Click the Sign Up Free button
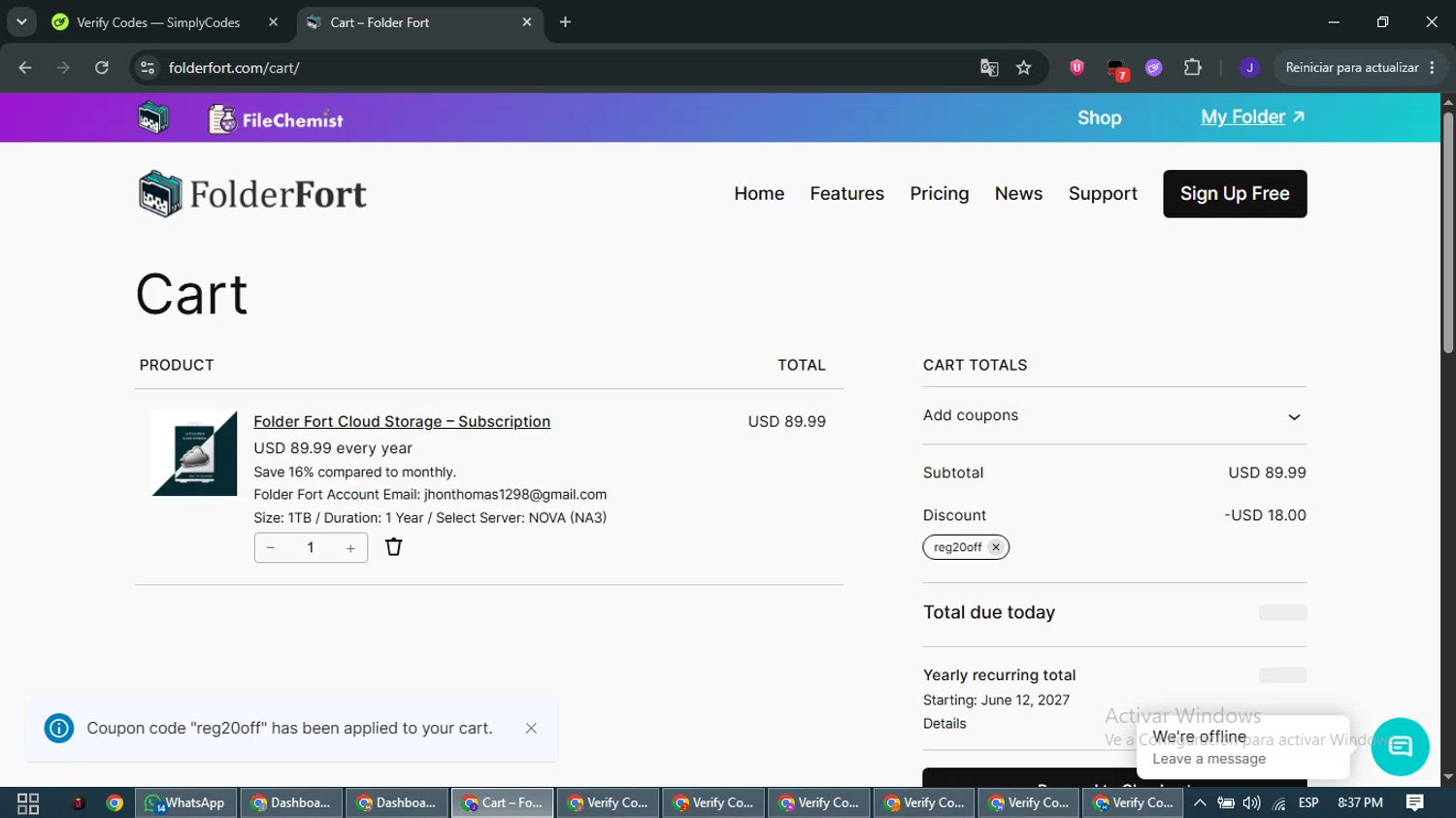The height and width of the screenshot is (818, 1456). [x=1235, y=194]
